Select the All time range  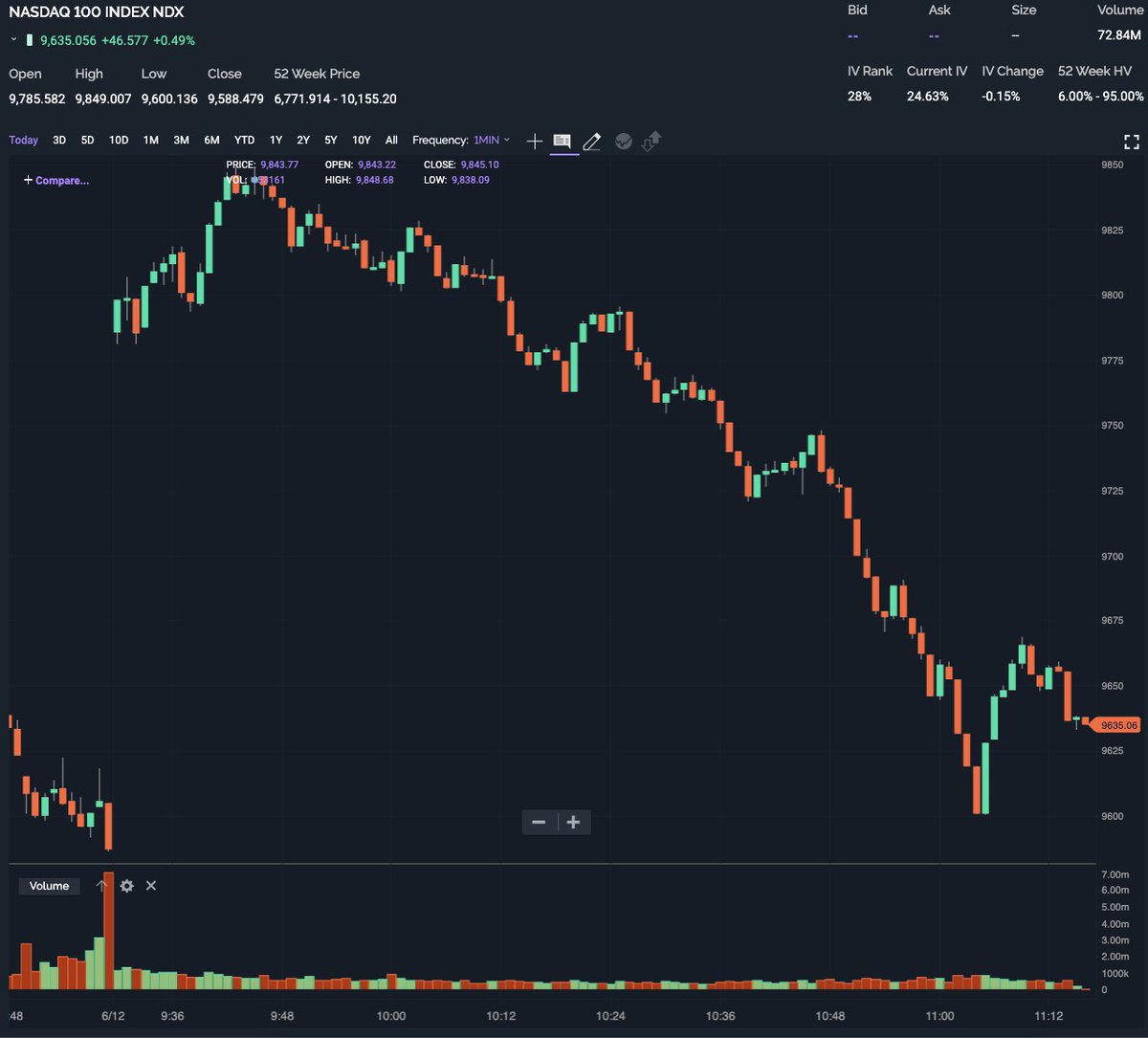(x=391, y=140)
